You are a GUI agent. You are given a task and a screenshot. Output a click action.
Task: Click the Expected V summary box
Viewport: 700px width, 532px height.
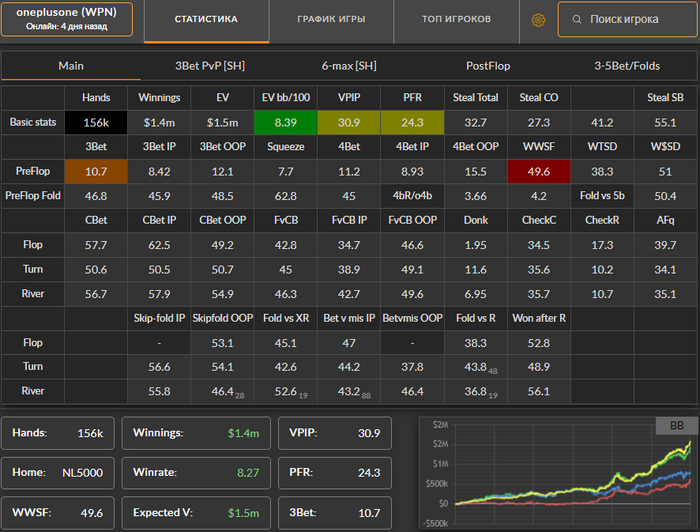click(x=196, y=513)
